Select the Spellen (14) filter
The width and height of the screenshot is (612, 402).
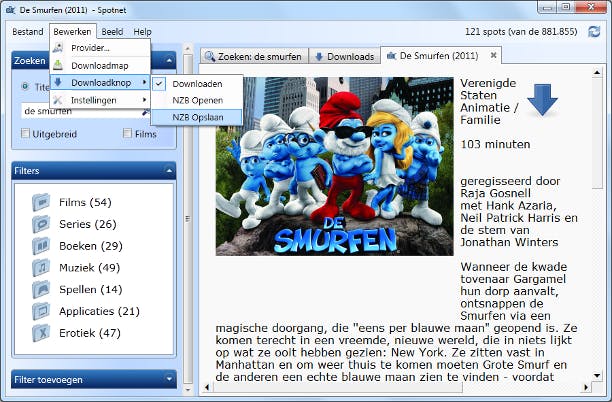click(x=91, y=290)
